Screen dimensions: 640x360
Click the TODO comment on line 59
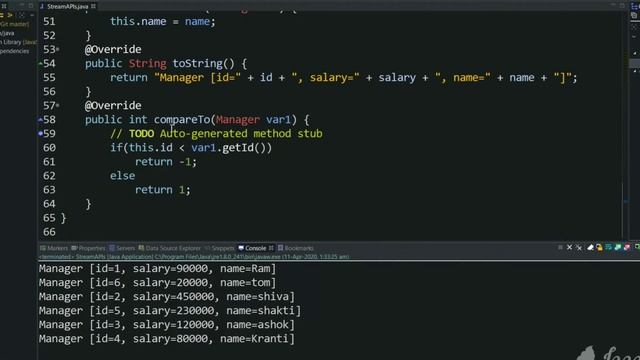(x=216, y=133)
